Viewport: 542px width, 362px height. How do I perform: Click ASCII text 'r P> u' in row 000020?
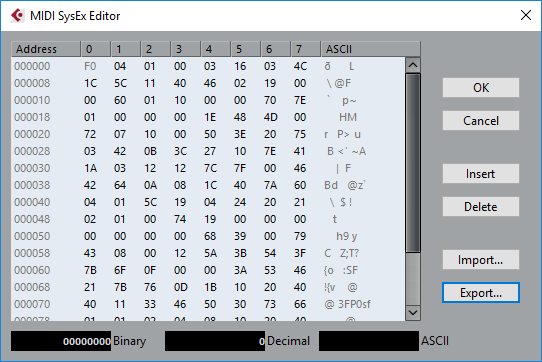point(342,134)
